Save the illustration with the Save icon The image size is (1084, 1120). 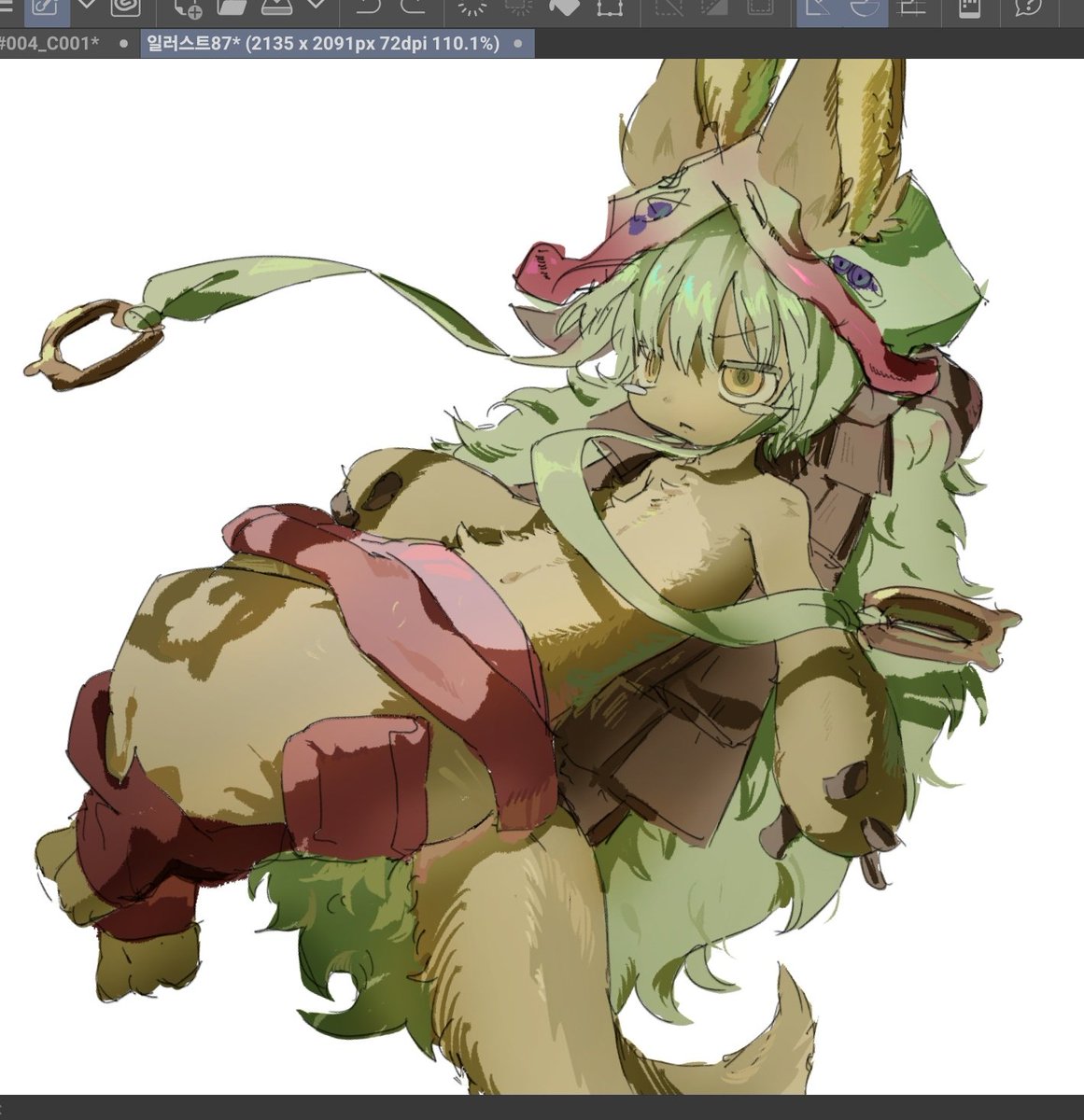click(277, 7)
